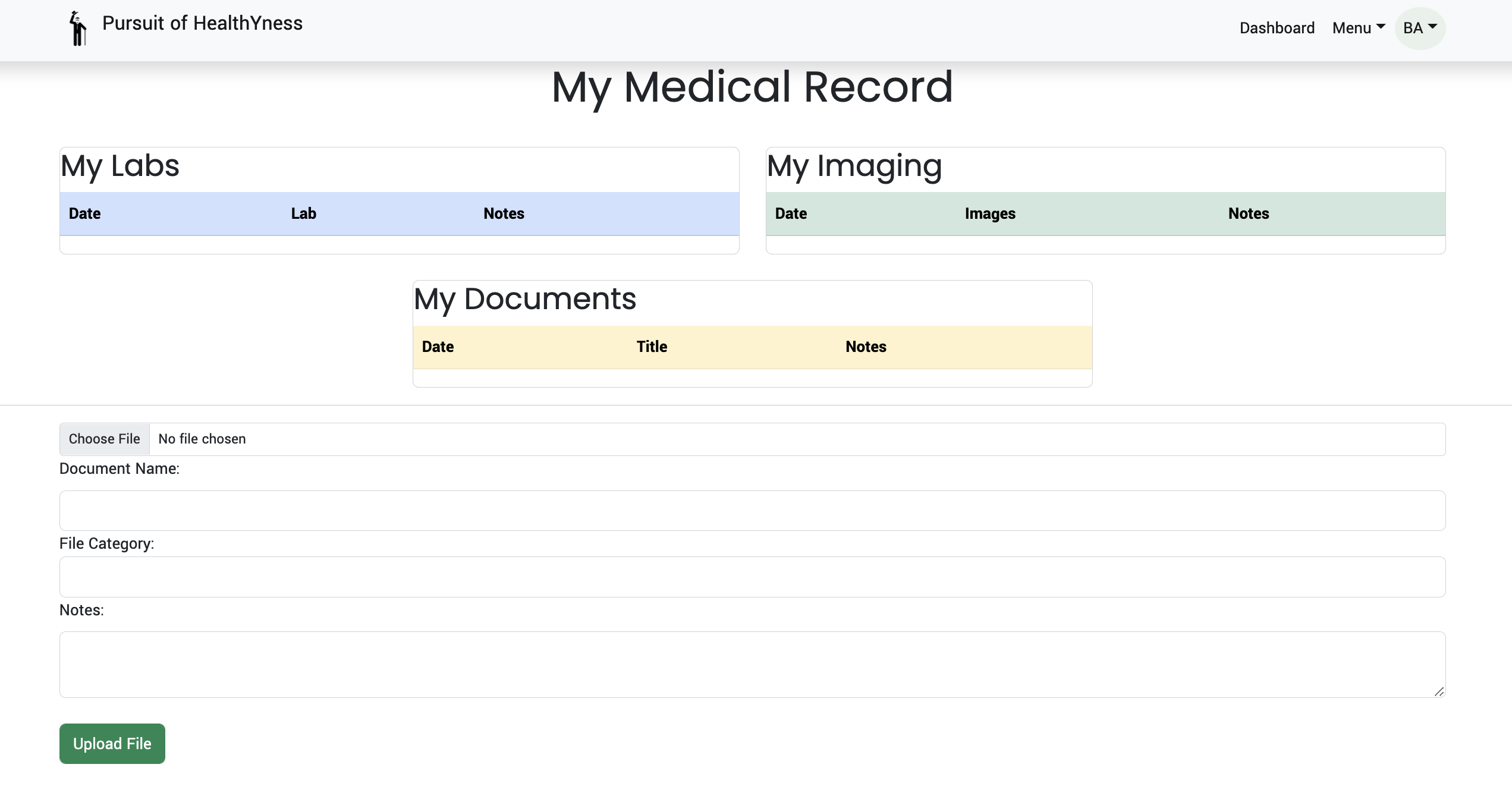Screen dimensions: 1512x802
Task: Focus the File Category input field
Action: (752, 577)
